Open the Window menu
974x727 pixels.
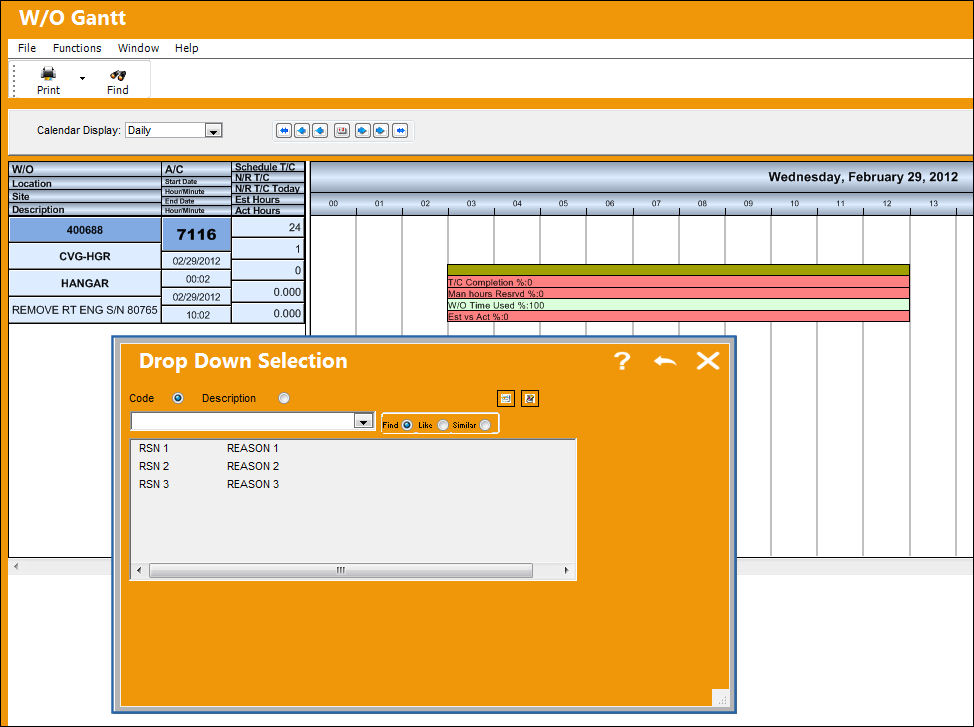(139, 48)
